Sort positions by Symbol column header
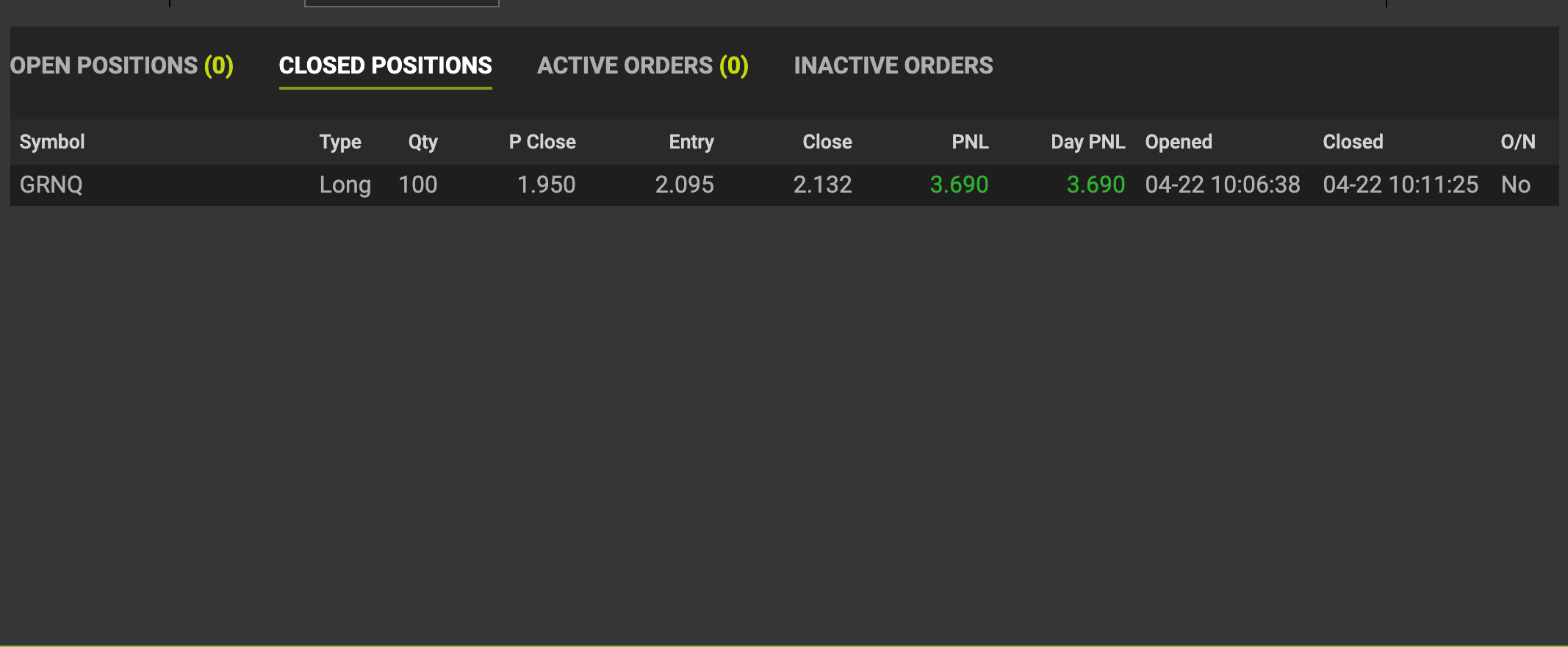Viewport: 1568px width, 647px height. click(52, 142)
